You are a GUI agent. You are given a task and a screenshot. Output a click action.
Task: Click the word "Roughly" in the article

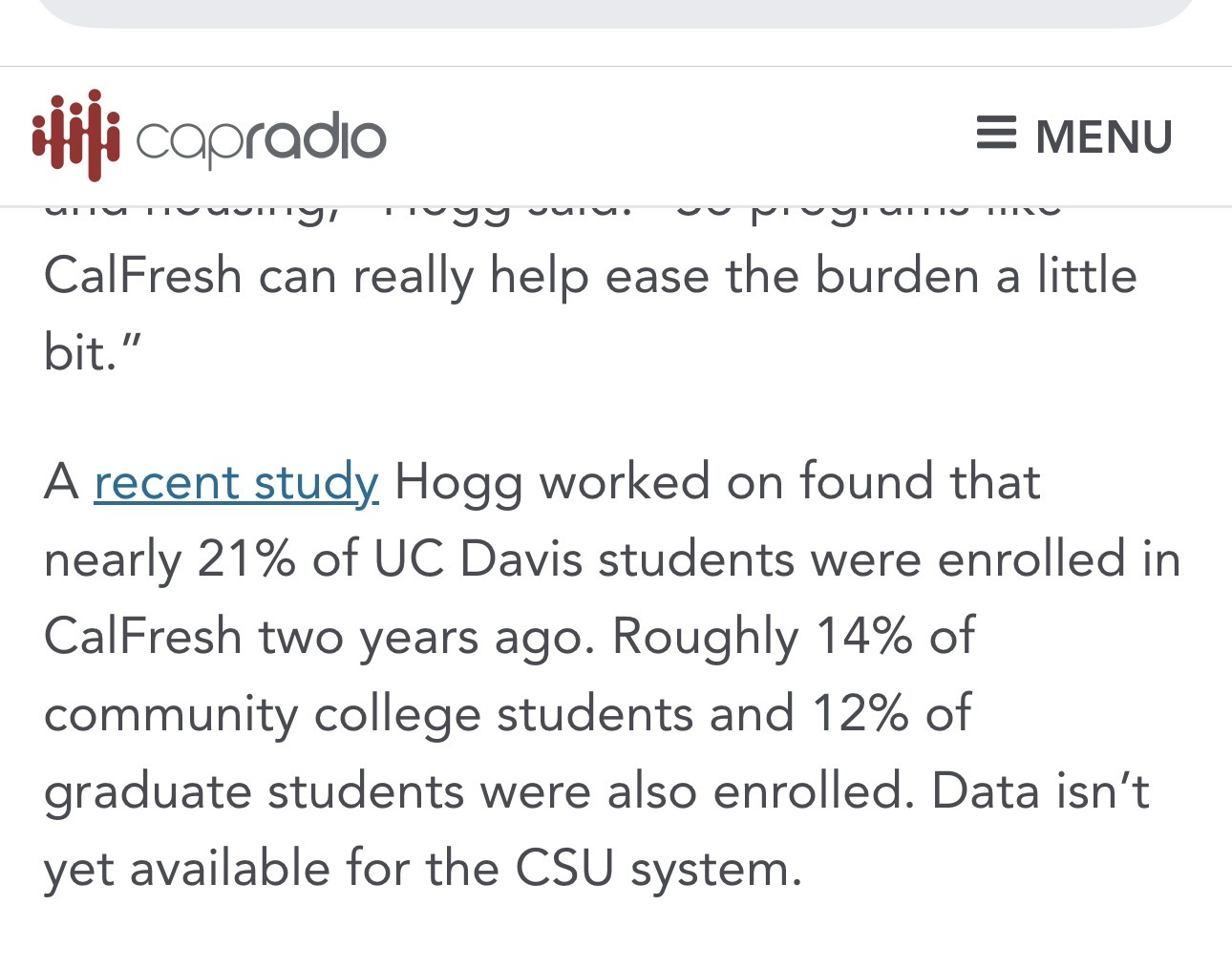tap(705, 637)
